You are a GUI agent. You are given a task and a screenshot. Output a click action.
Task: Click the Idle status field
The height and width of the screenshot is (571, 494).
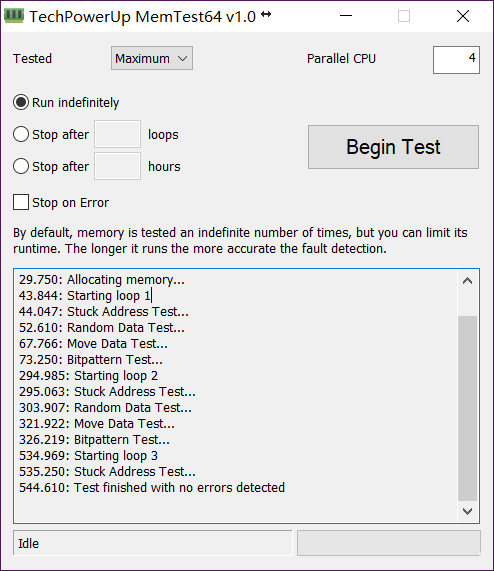pyautogui.click(x=153, y=543)
